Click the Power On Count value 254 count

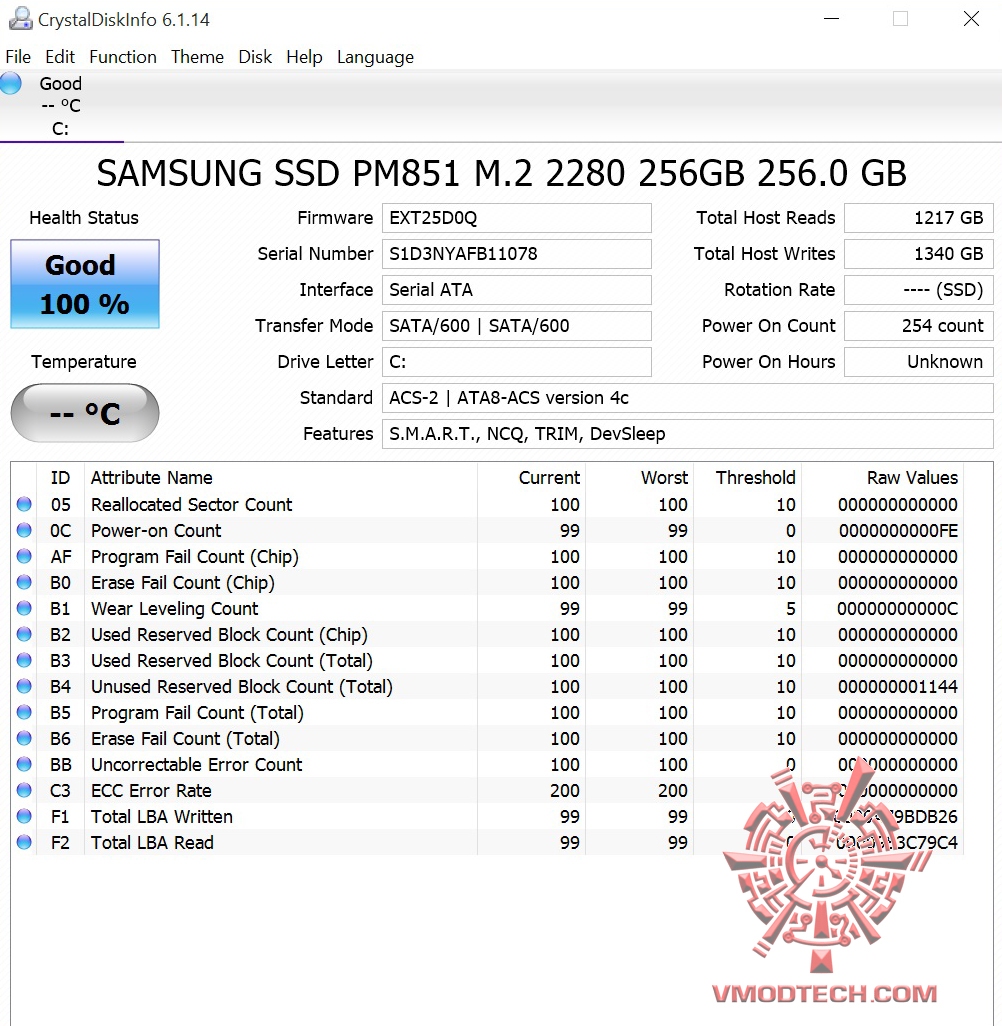pyautogui.click(x=918, y=326)
